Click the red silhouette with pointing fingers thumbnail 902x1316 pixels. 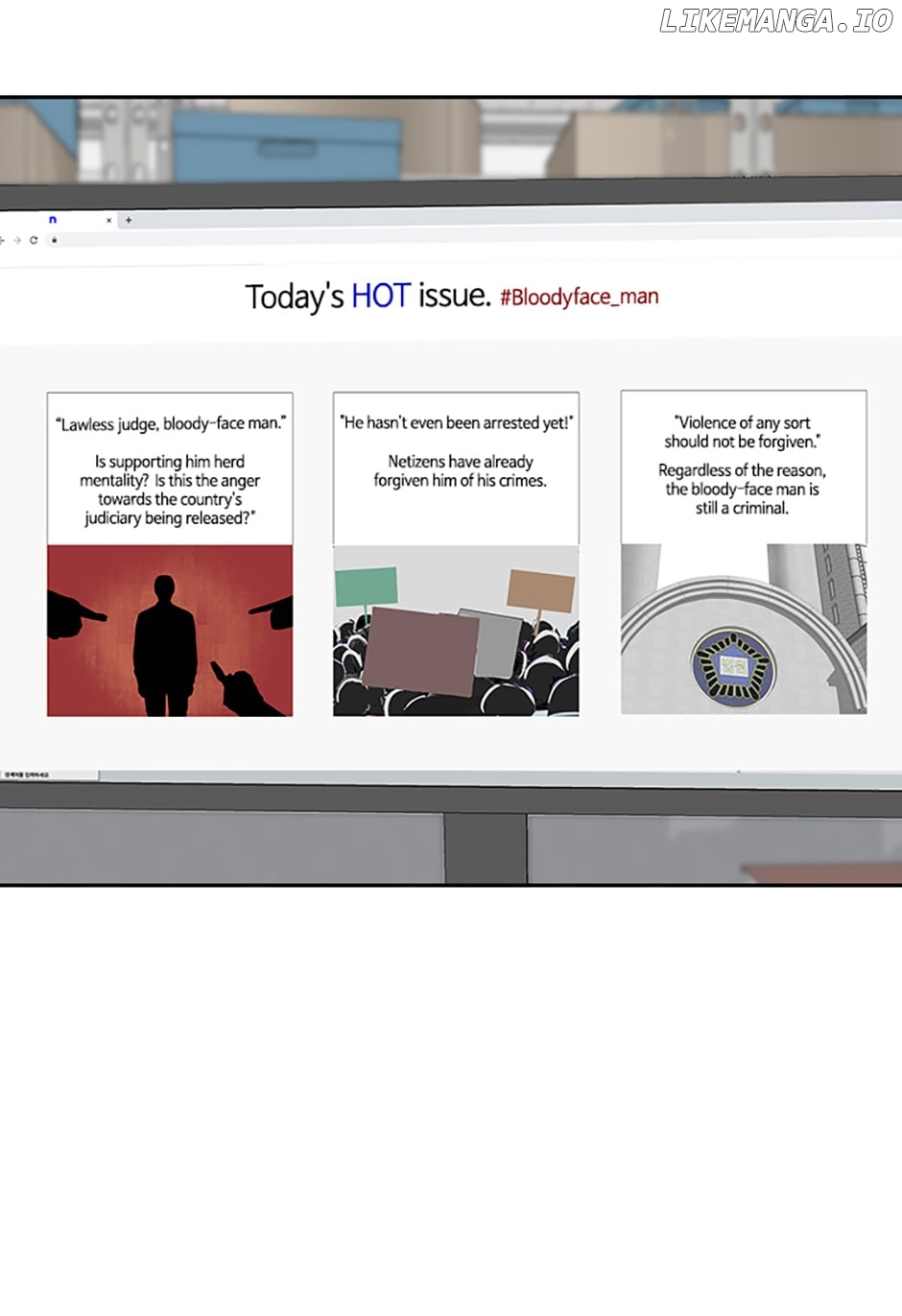(170, 631)
